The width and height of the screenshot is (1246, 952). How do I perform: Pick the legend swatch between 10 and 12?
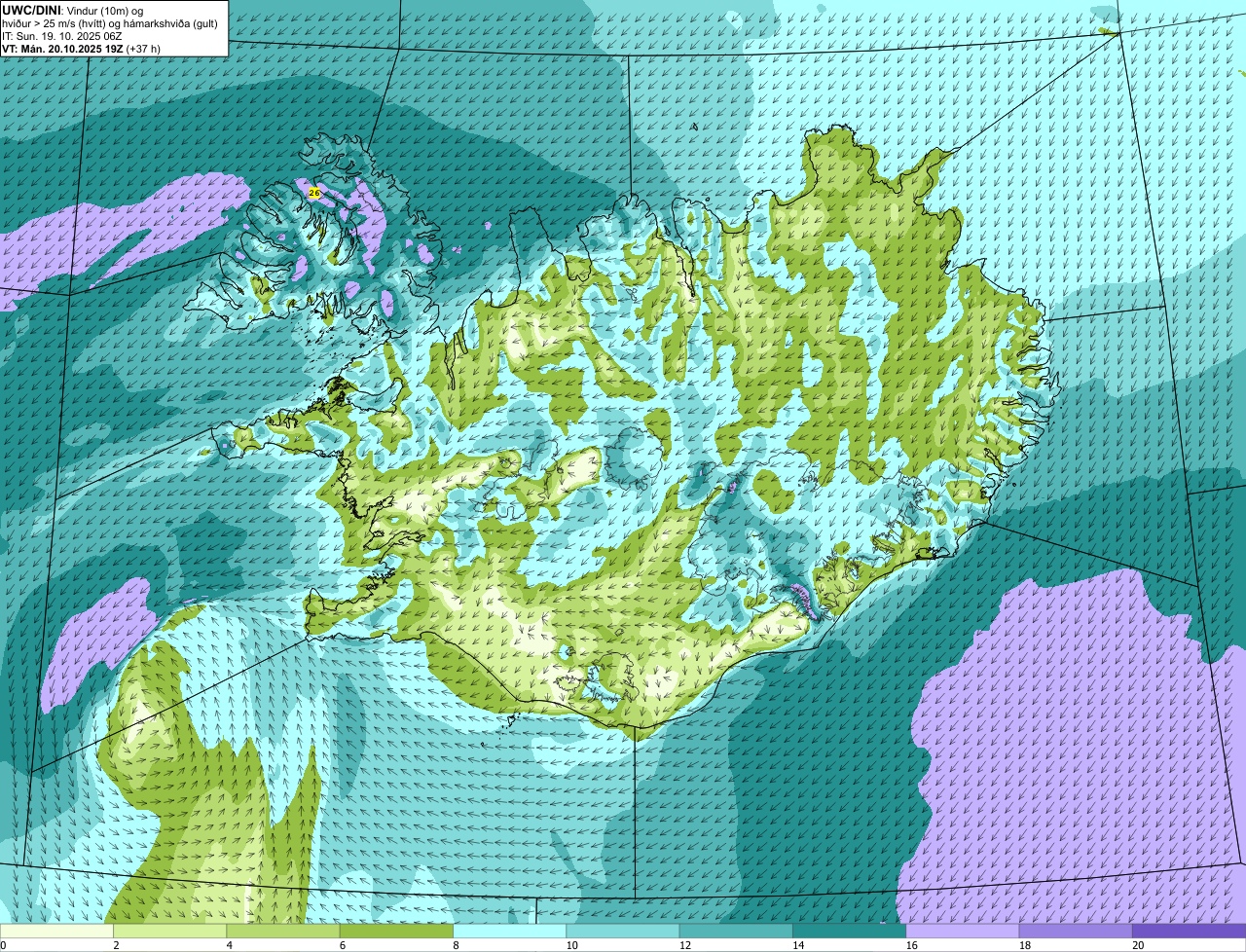(623, 932)
